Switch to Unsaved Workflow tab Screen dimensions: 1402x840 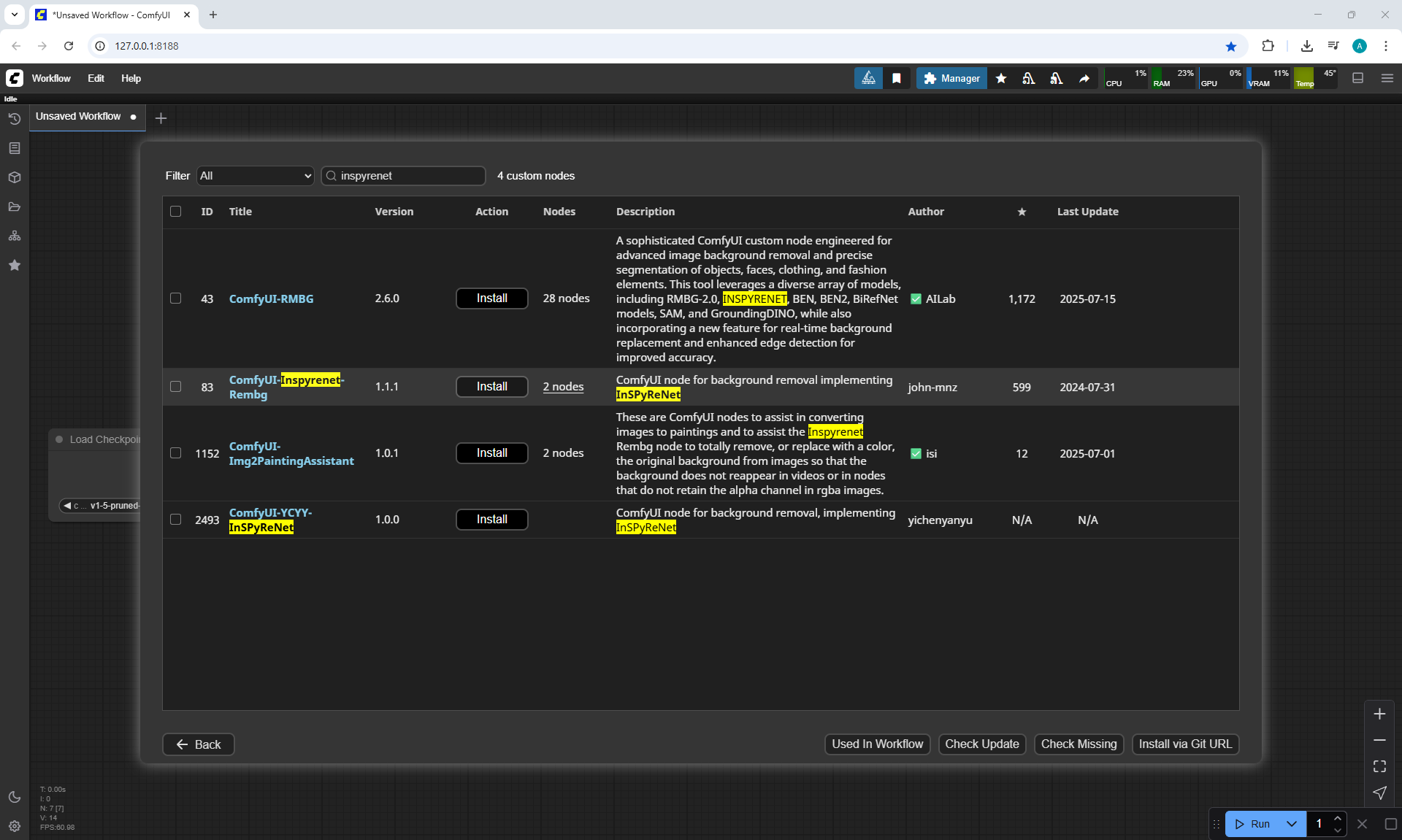[x=79, y=117]
